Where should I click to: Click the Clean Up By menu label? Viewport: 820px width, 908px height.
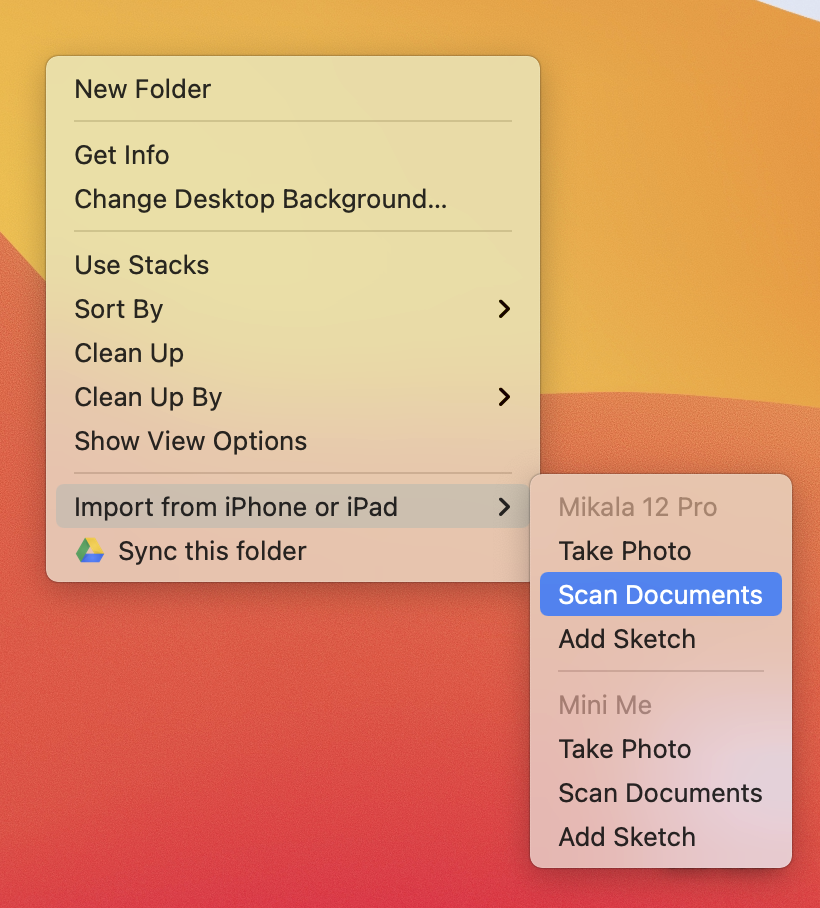pos(148,397)
